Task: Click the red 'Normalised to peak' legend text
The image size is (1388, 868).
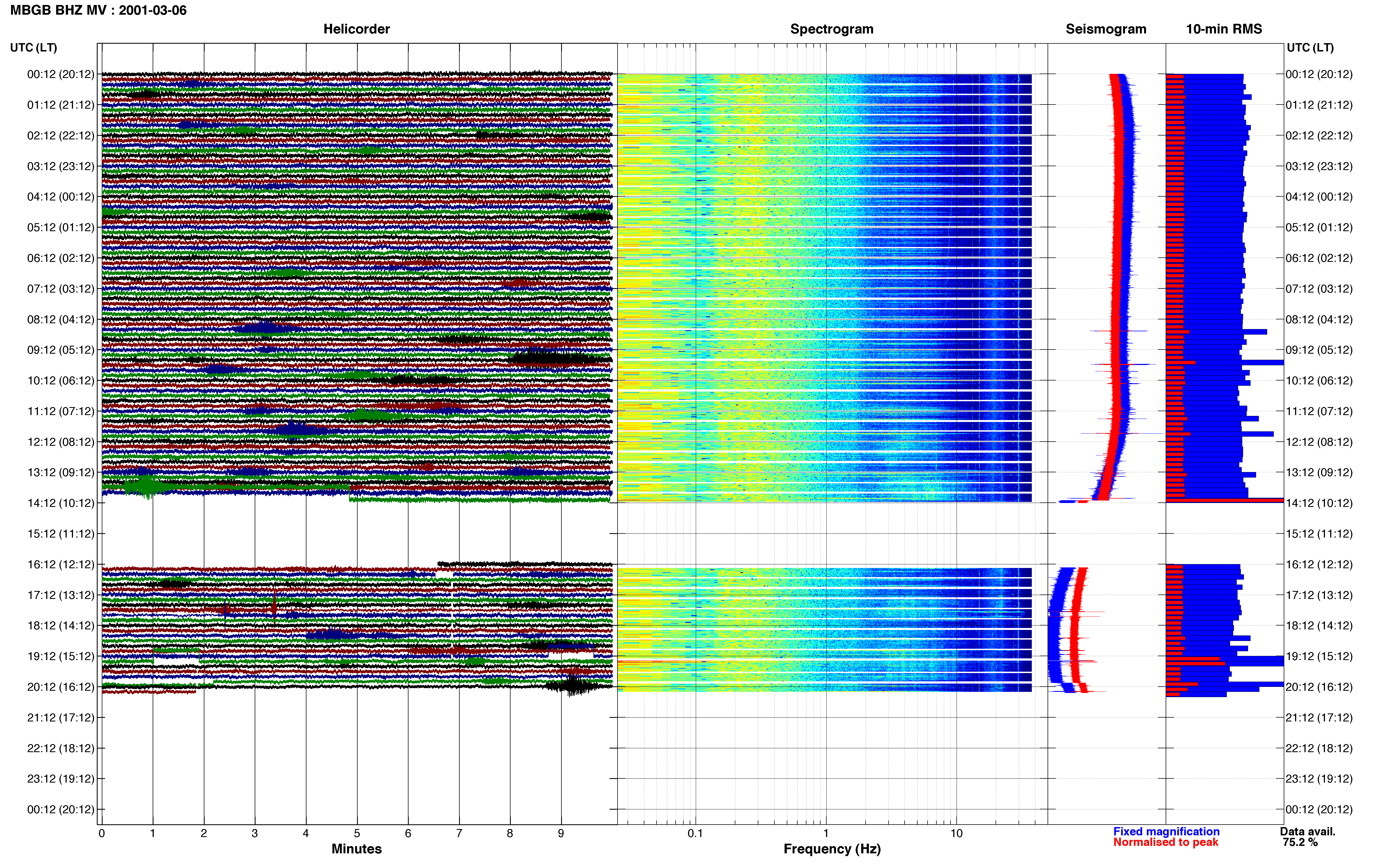Action: [x=1165, y=842]
